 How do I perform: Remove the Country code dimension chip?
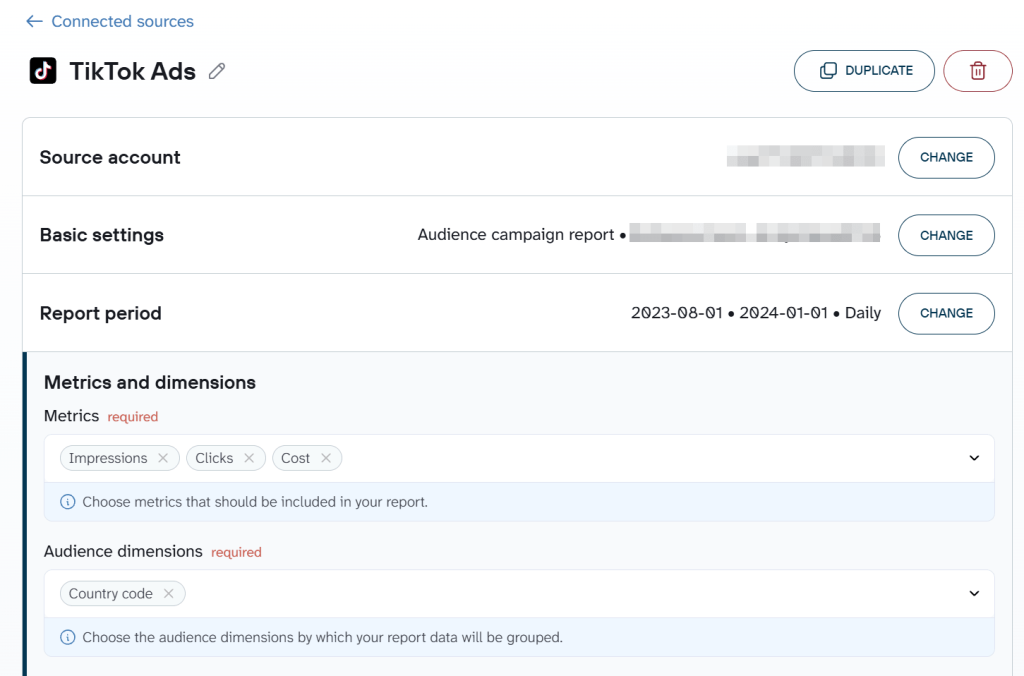tap(168, 593)
